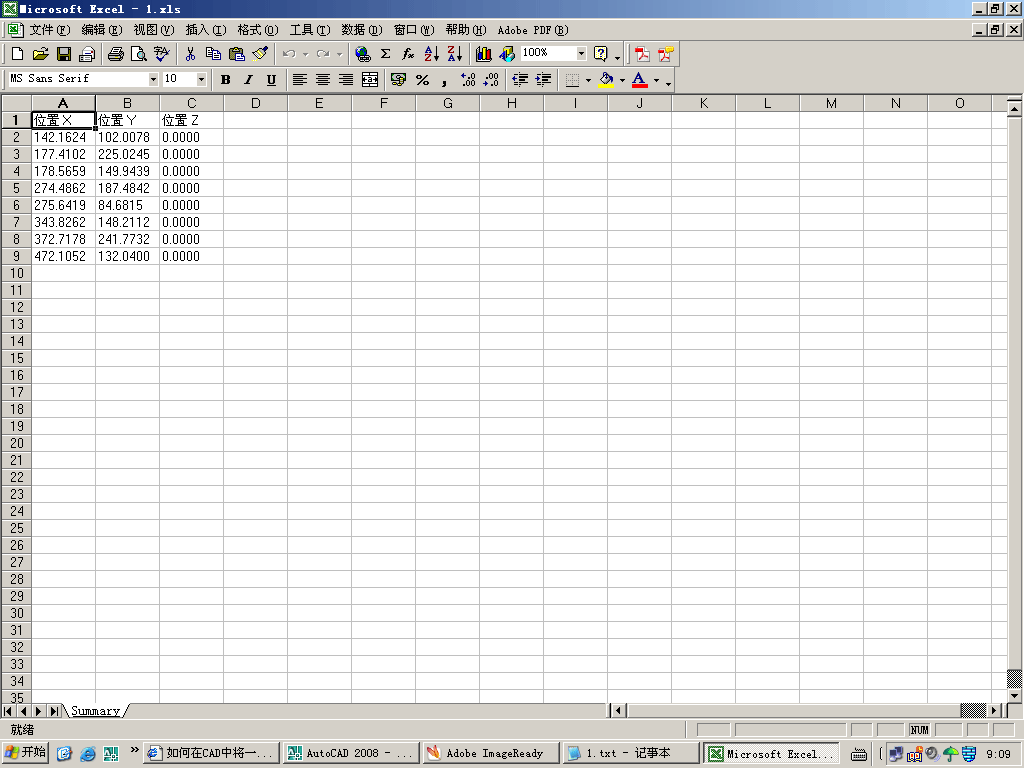
Task: Click the AutoSum sigma icon
Action: [x=386, y=54]
